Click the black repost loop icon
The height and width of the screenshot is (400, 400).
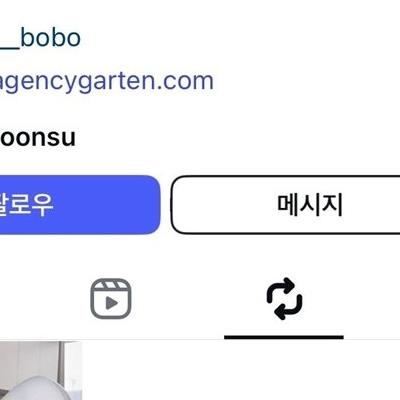click(x=284, y=299)
